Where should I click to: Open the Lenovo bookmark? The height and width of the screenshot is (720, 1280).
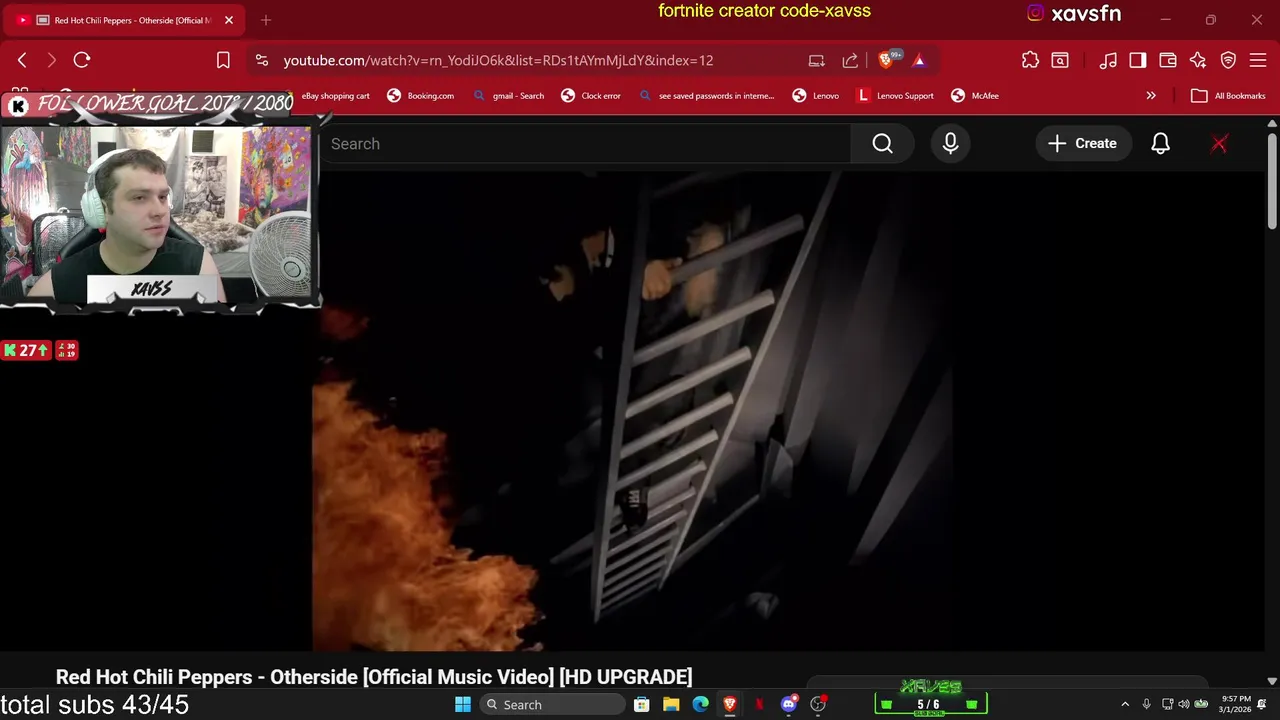coord(816,96)
